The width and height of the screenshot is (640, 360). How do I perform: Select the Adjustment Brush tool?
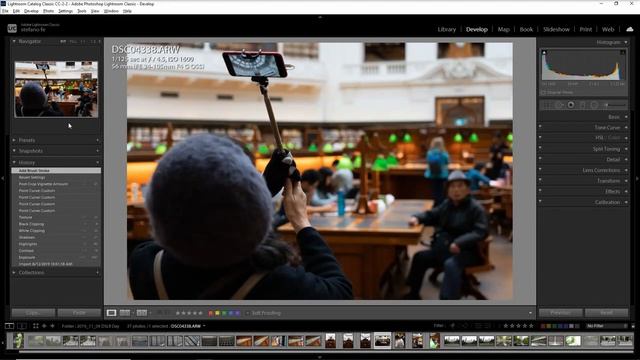click(x=616, y=105)
